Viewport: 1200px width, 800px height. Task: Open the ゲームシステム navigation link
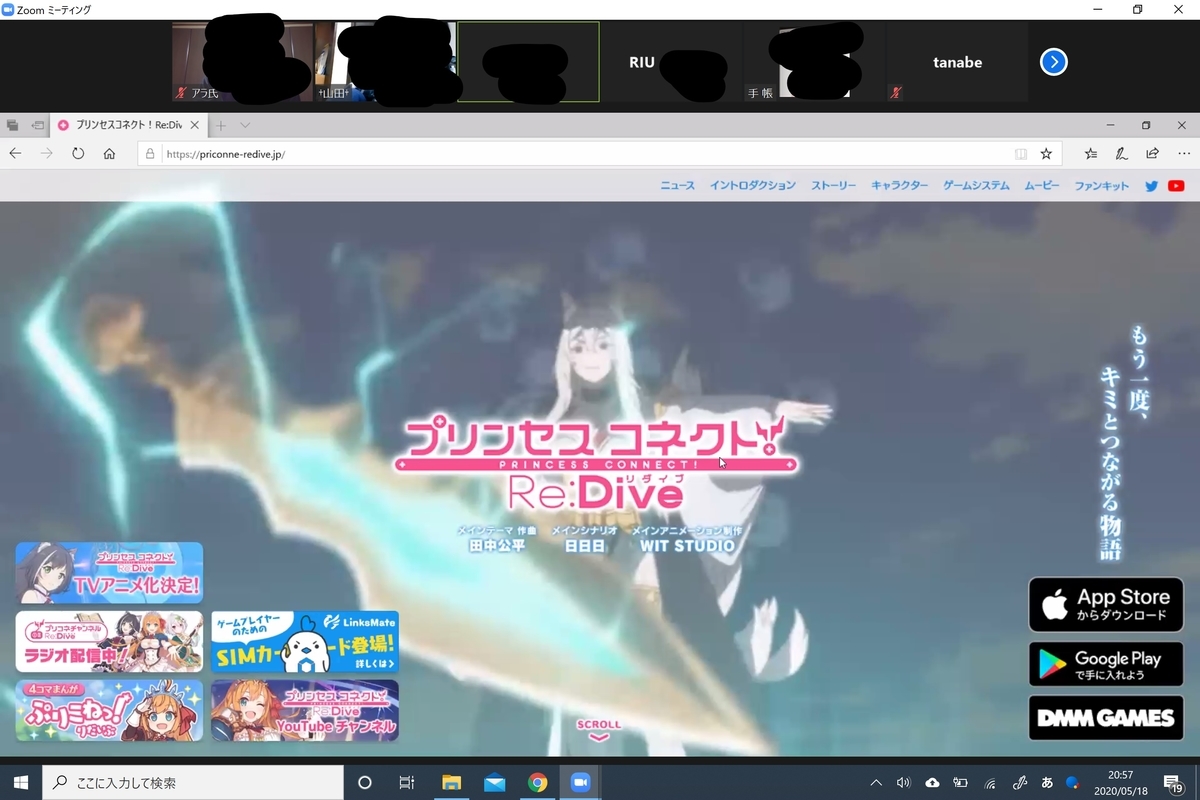tap(976, 186)
